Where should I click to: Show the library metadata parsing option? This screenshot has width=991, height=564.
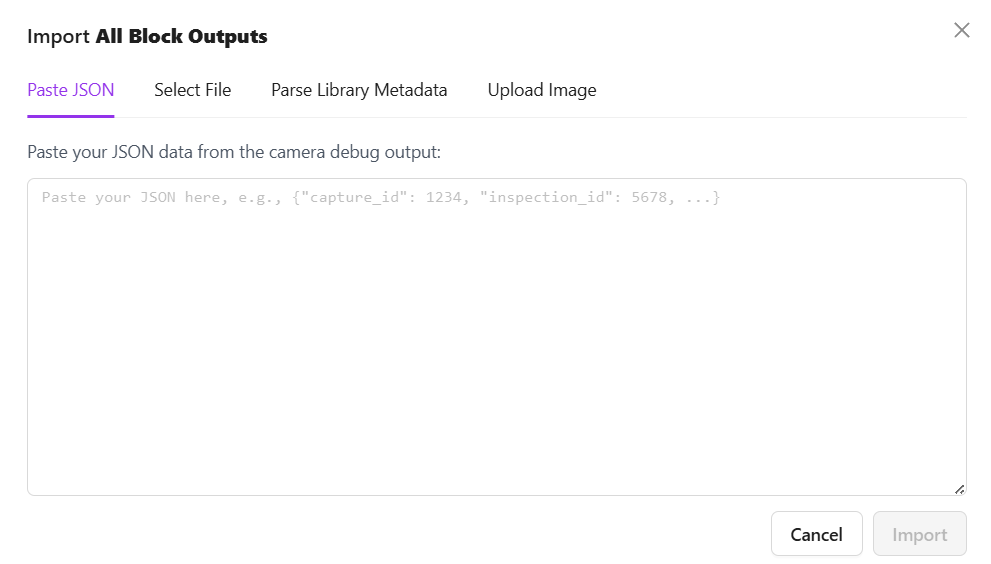tap(359, 90)
